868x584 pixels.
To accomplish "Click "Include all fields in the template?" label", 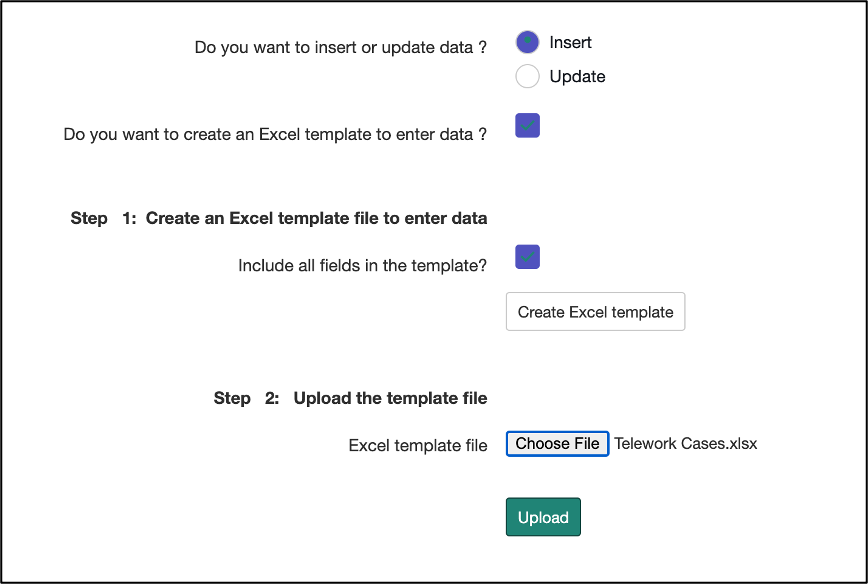I will point(362,266).
